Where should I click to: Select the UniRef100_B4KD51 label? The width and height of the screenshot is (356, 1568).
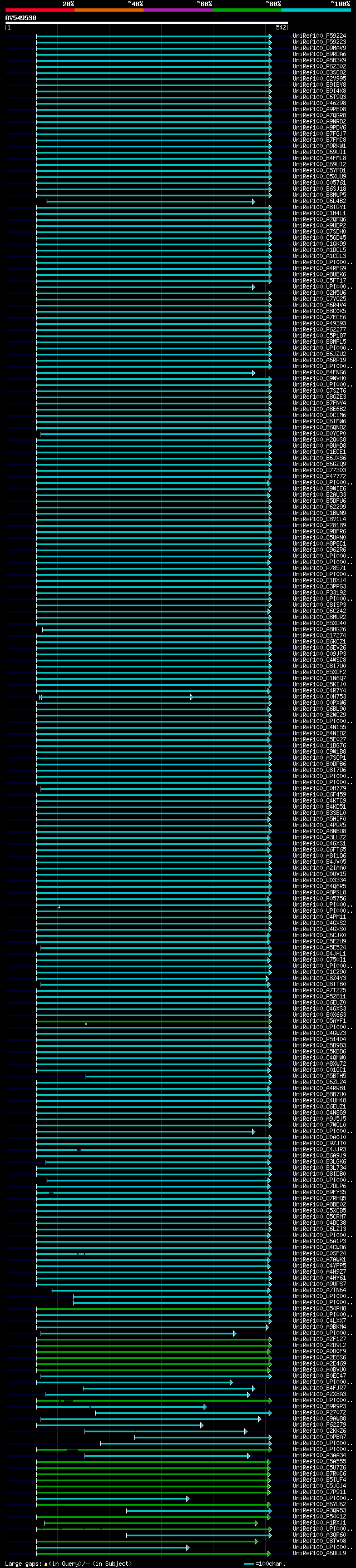tap(319, 807)
